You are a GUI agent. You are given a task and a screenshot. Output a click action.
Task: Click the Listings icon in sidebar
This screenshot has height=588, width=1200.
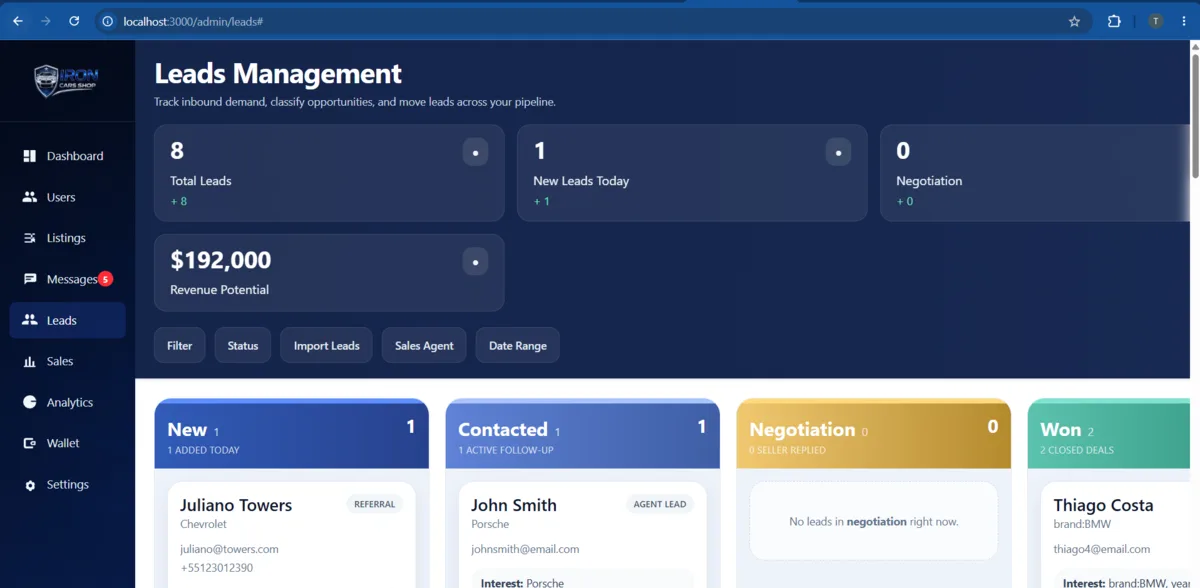(30, 238)
